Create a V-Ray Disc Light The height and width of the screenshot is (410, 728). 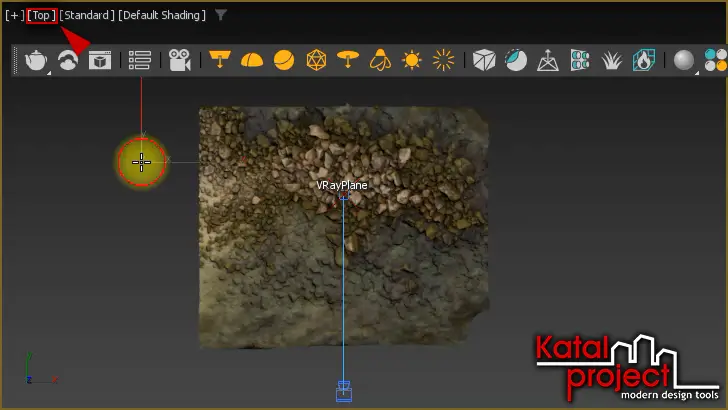[348, 59]
